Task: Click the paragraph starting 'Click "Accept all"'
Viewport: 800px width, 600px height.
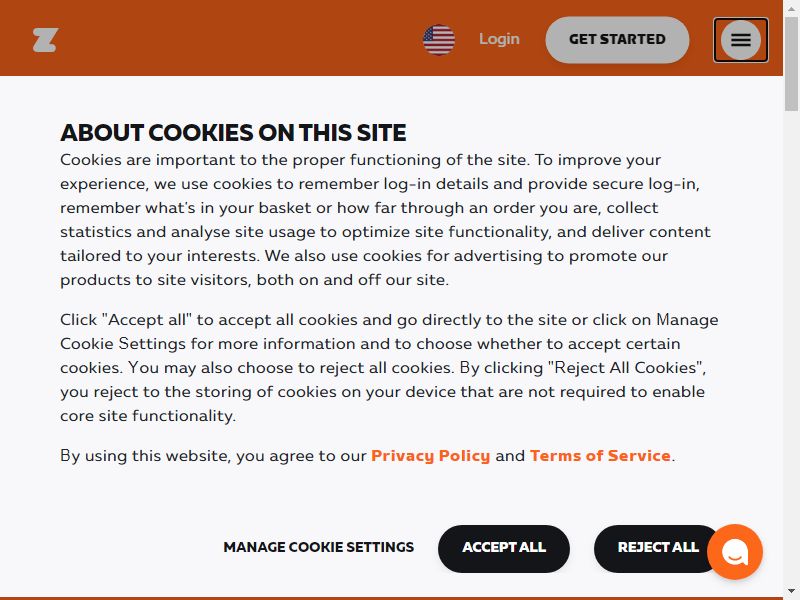Action: pos(389,367)
